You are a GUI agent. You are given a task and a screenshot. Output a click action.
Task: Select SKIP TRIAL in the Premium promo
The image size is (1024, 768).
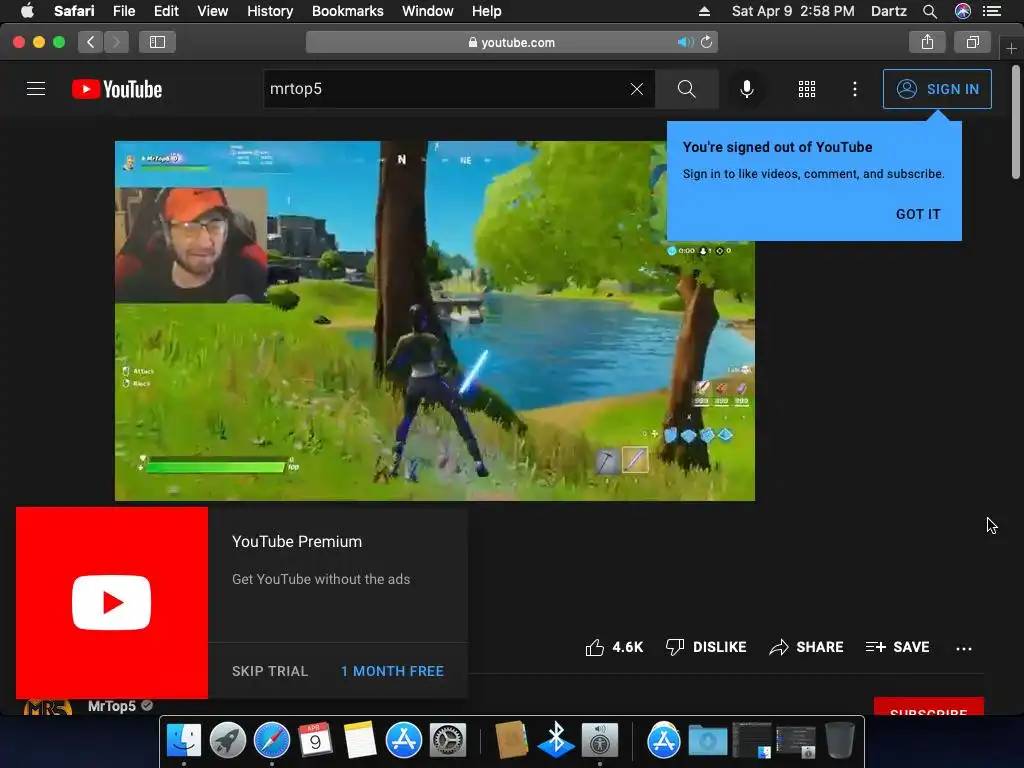(270, 671)
